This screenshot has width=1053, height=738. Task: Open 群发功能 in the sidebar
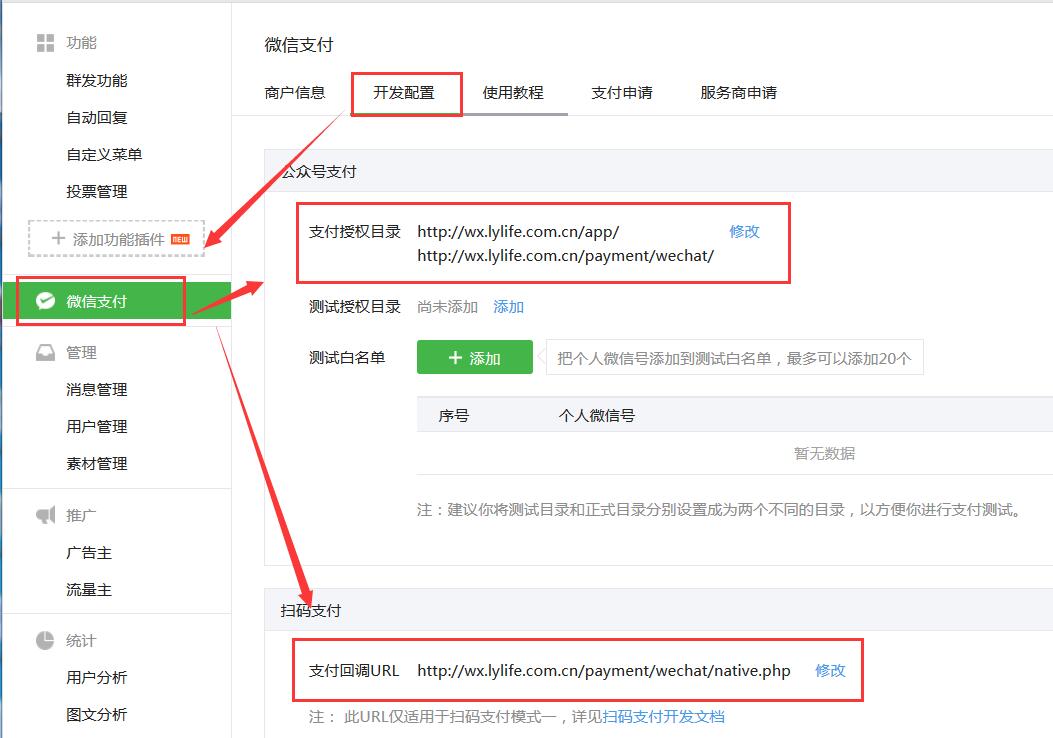97,81
